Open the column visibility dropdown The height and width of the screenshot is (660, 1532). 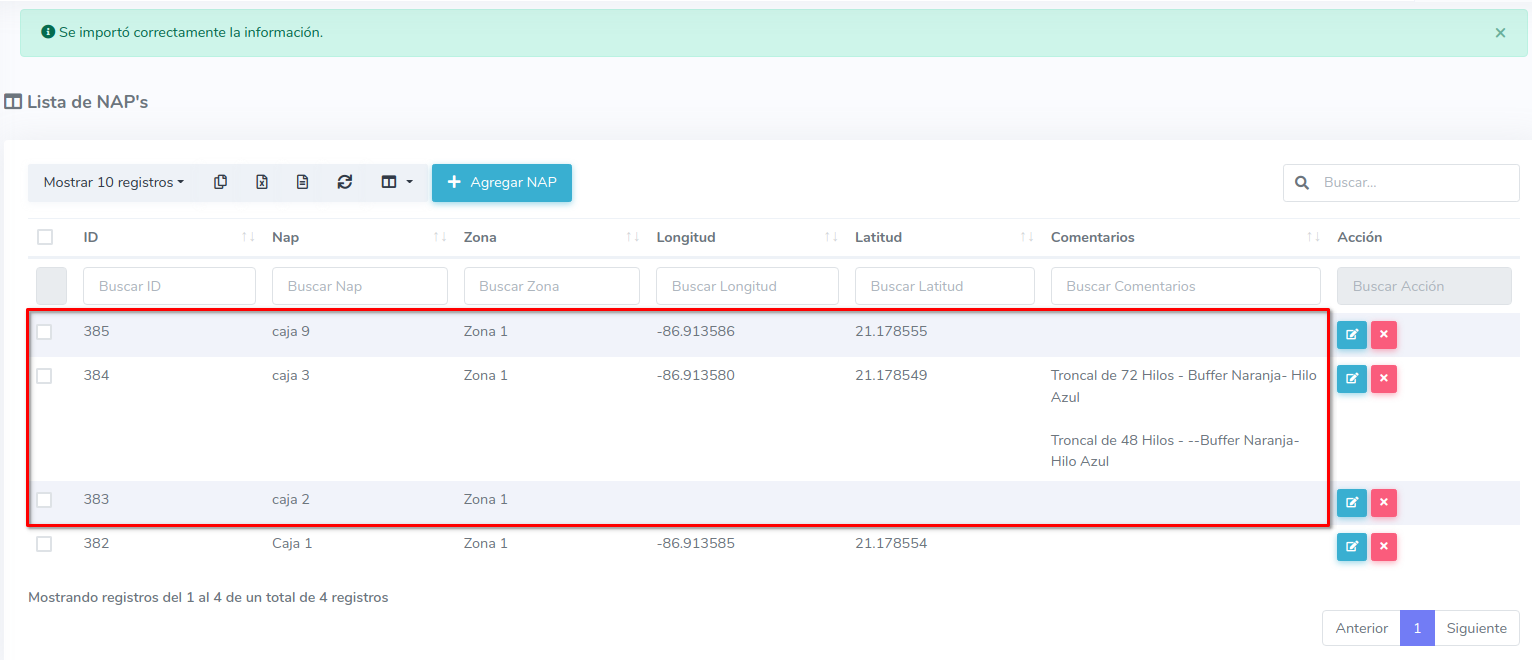(397, 182)
